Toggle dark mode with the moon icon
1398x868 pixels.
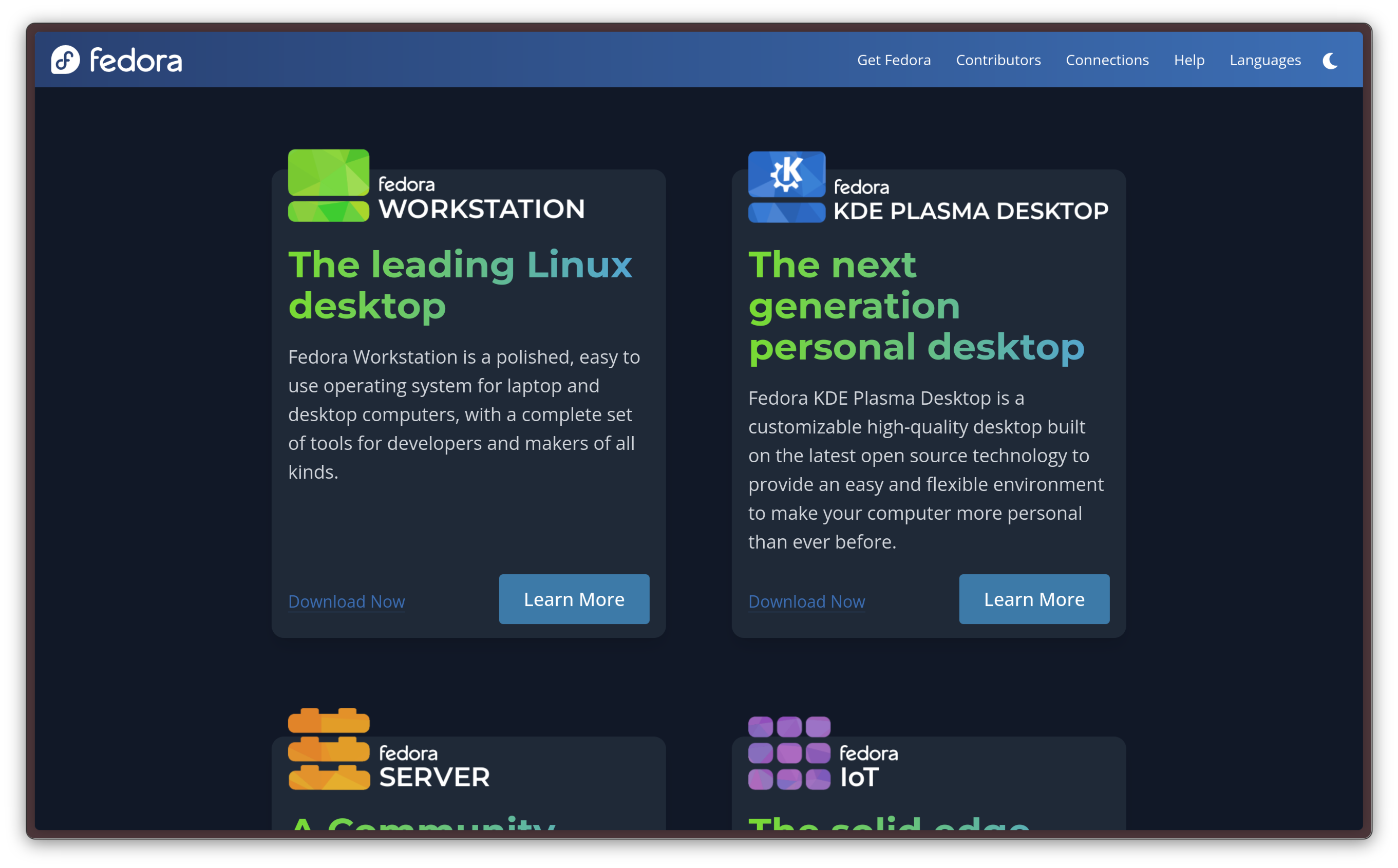(x=1330, y=60)
